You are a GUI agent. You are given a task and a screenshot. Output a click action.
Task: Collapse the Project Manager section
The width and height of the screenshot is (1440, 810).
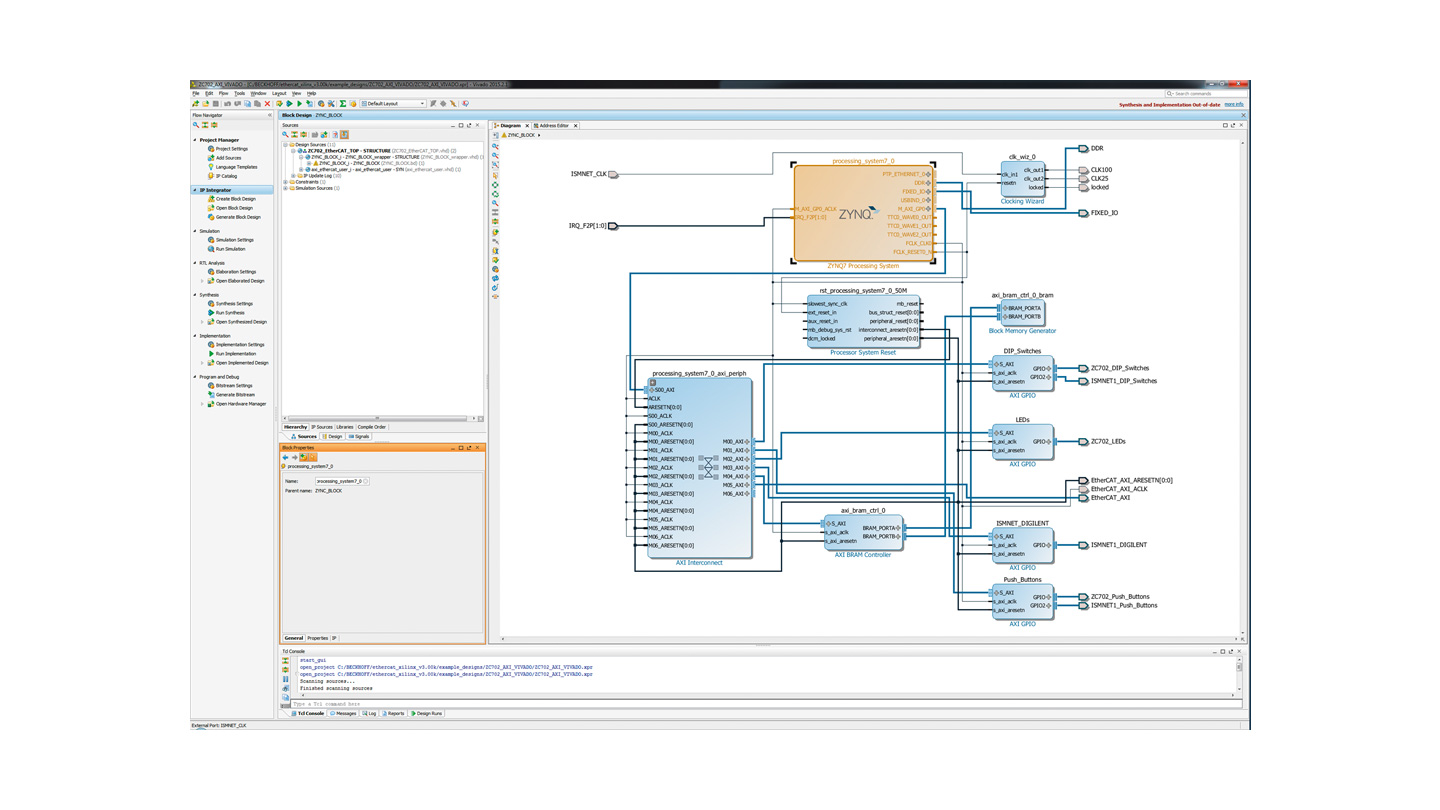click(x=195, y=140)
